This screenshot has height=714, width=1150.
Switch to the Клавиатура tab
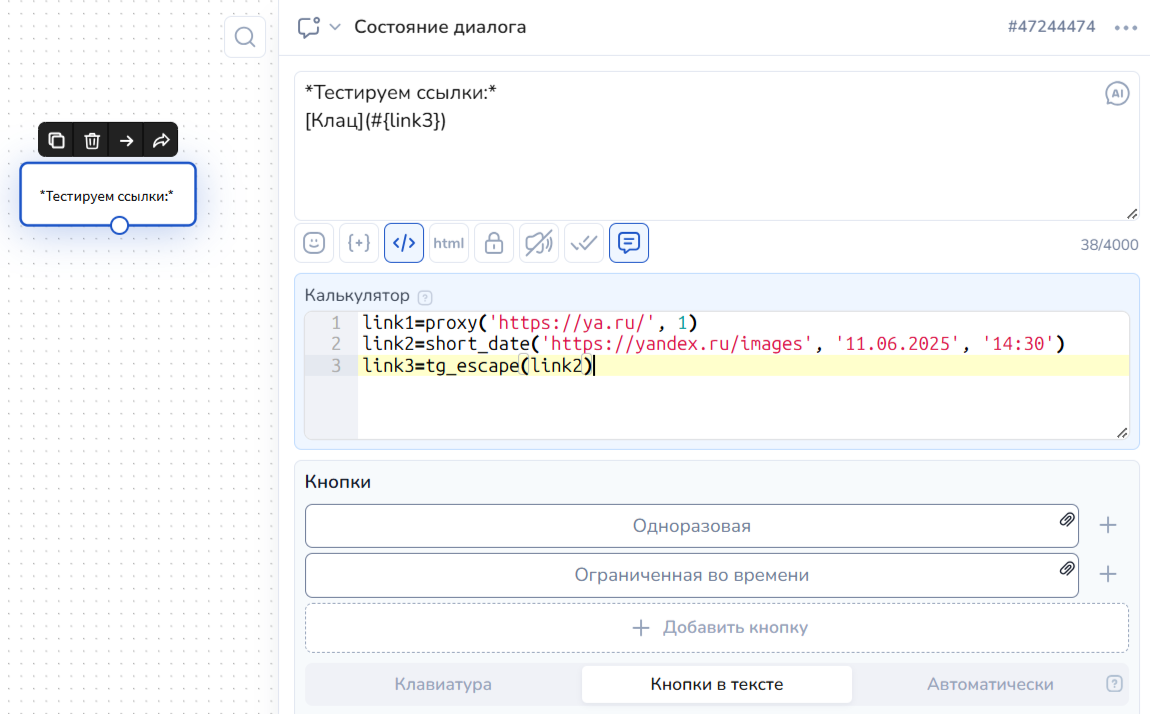tap(443, 685)
